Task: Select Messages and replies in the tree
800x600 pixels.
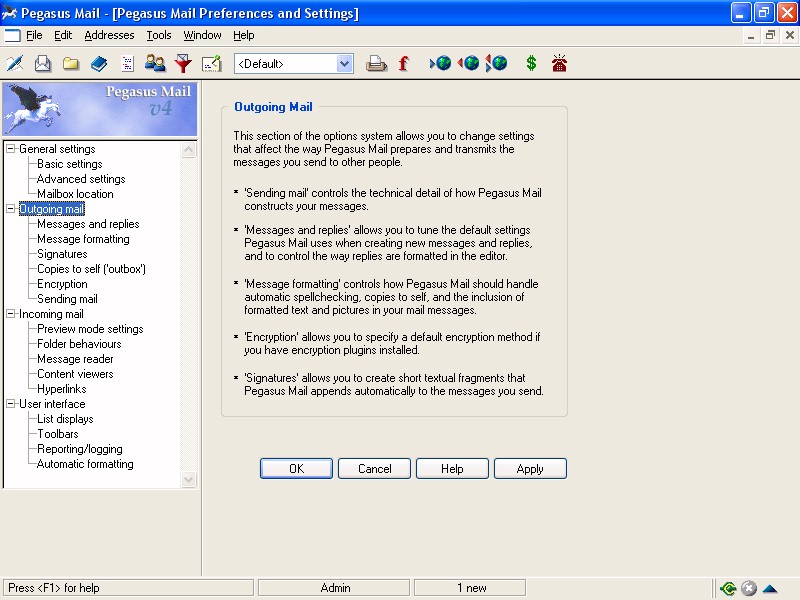Action: [x=88, y=224]
